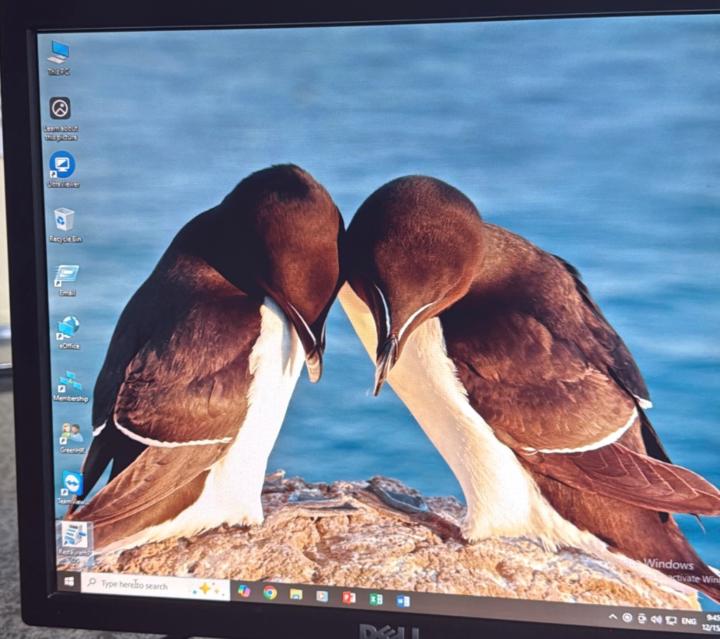The height and width of the screenshot is (639, 720).
Task: Select the highlighted desktop icon above Start button
Action: (x=74, y=536)
